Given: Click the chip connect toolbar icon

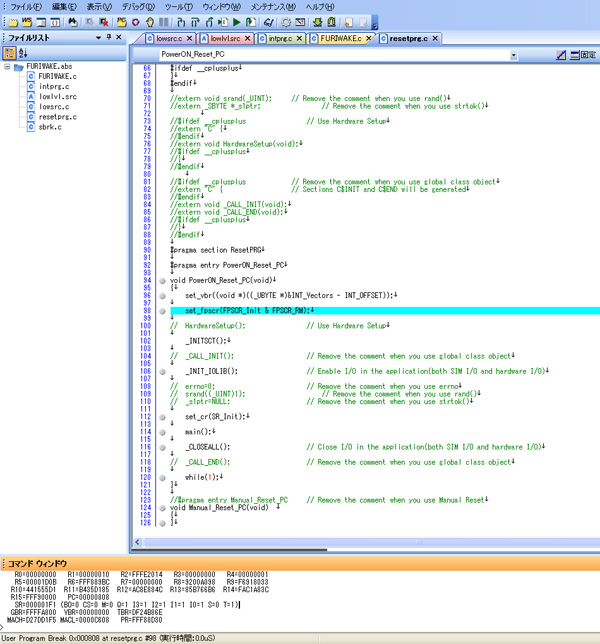Looking at the screenshot, I should pos(331,22).
